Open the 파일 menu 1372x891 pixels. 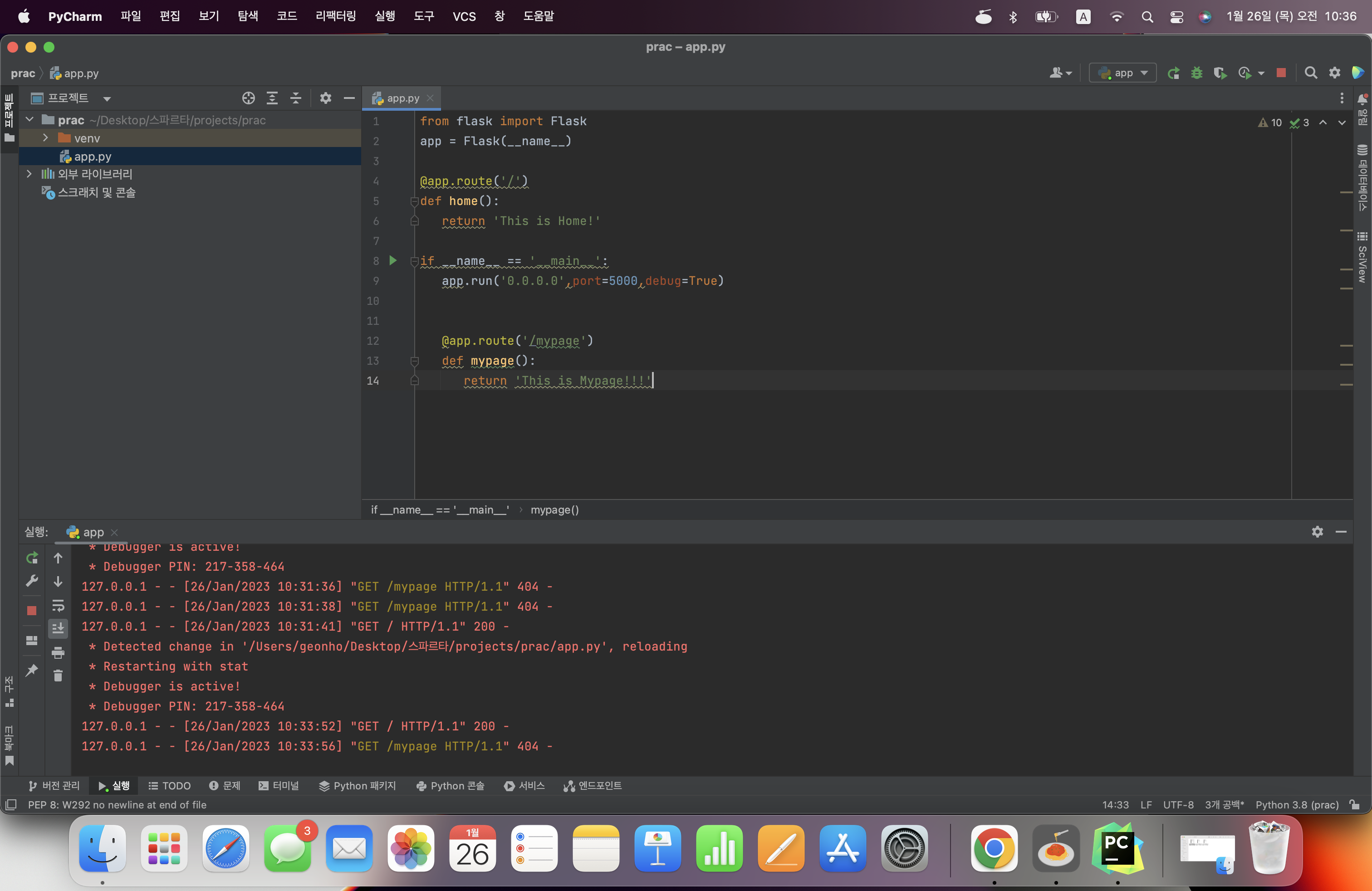(x=131, y=16)
